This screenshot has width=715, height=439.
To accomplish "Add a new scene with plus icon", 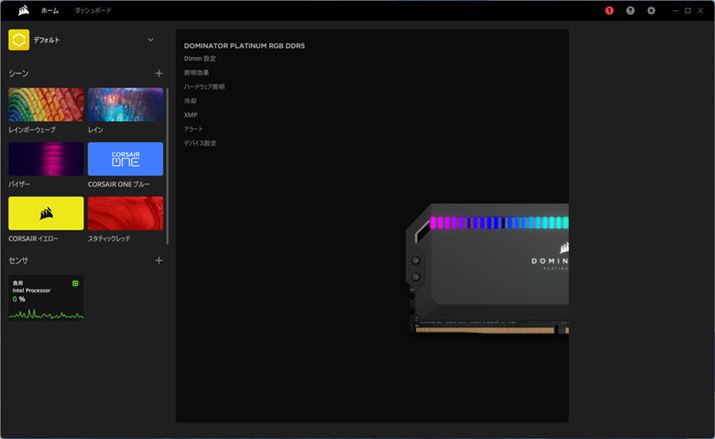I will pyautogui.click(x=158, y=74).
